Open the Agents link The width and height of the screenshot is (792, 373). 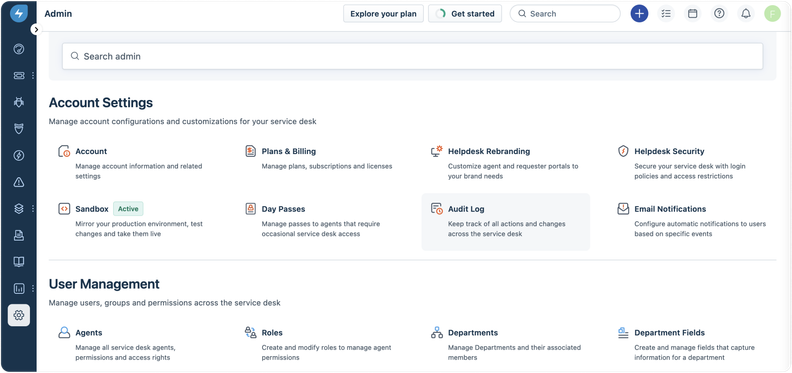click(x=89, y=333)
